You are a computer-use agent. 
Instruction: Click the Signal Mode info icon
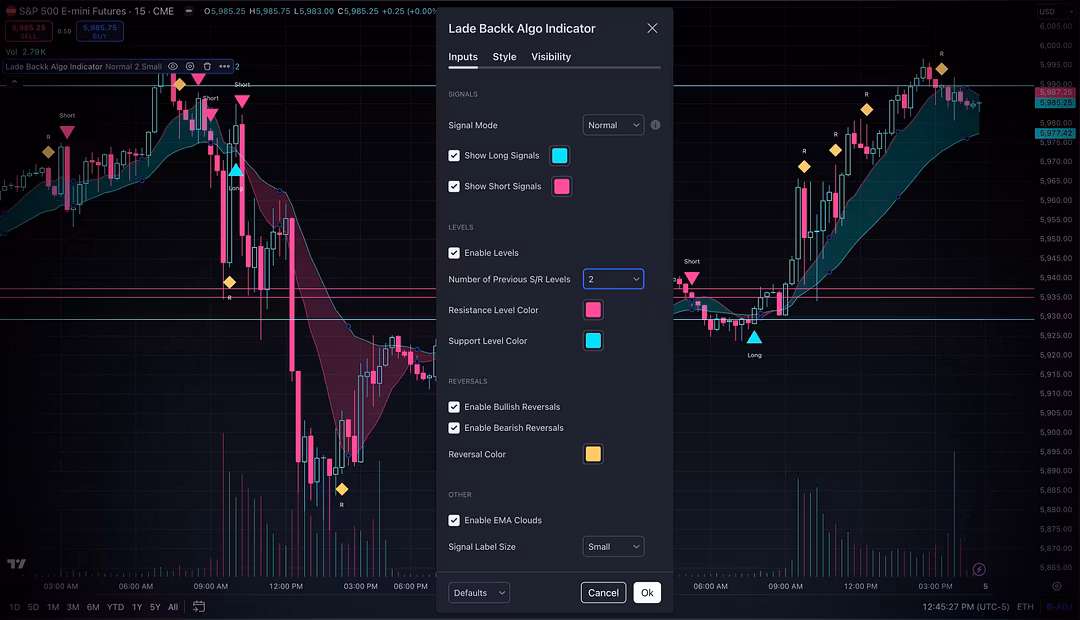656,125
